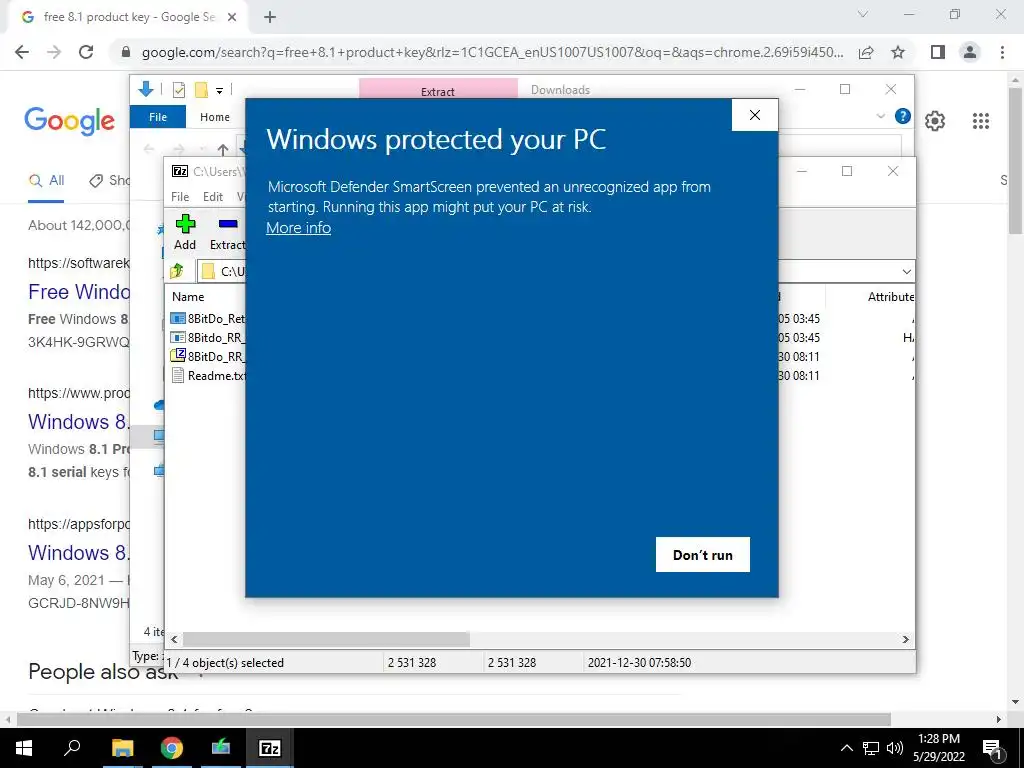The width and height of the screenshot is (1024, 768).
Task: Click the taskbar search magnifier
Action: coord(72,748)
